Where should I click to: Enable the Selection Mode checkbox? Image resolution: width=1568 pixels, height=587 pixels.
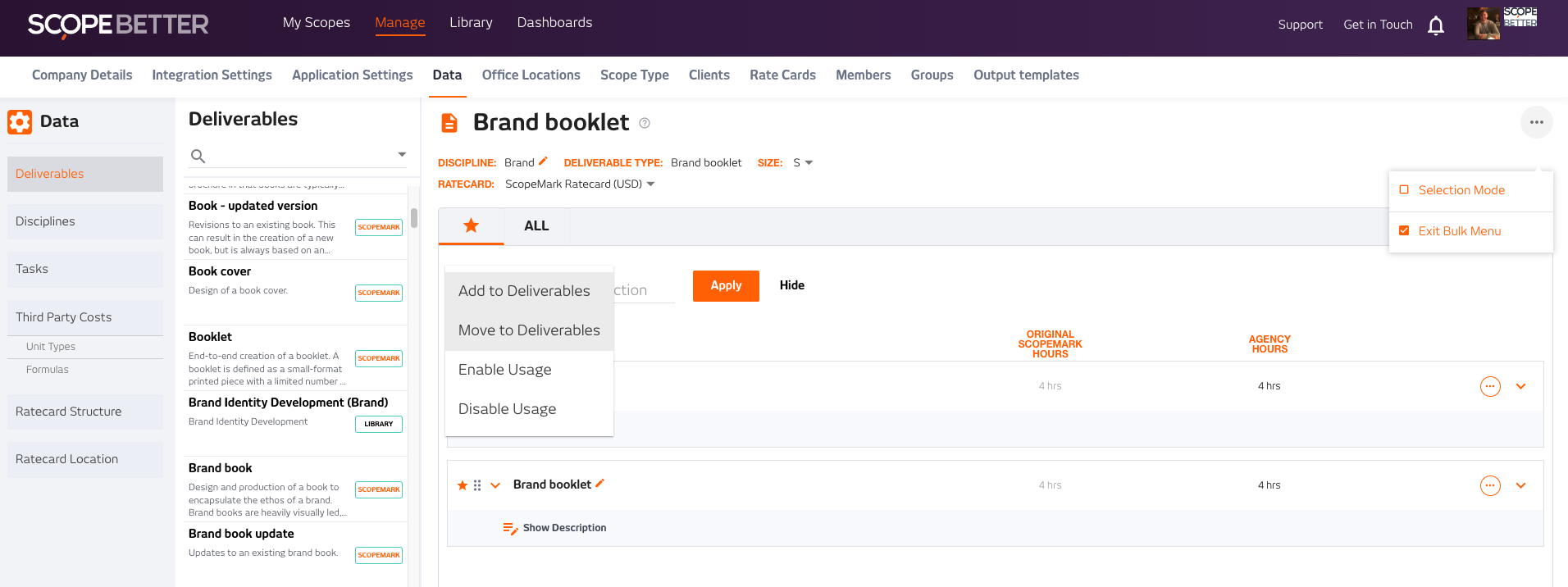tap(1404, 190)
